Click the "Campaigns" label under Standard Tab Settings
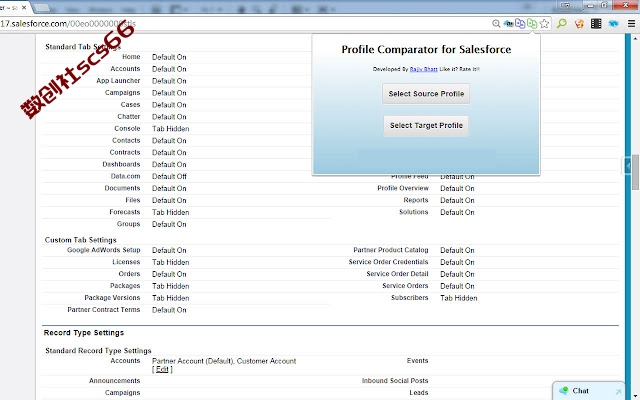640x400 pixels. [x=122, y=92]
